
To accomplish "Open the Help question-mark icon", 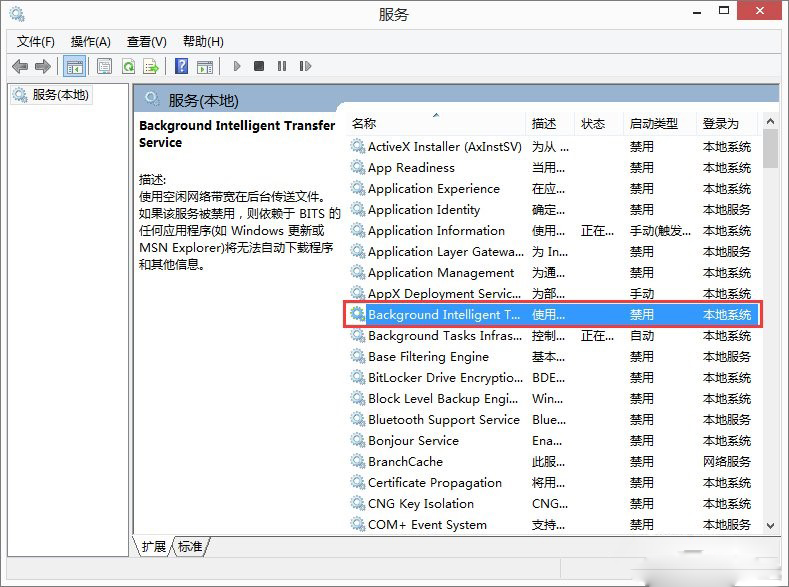I will tap(182, 66).
